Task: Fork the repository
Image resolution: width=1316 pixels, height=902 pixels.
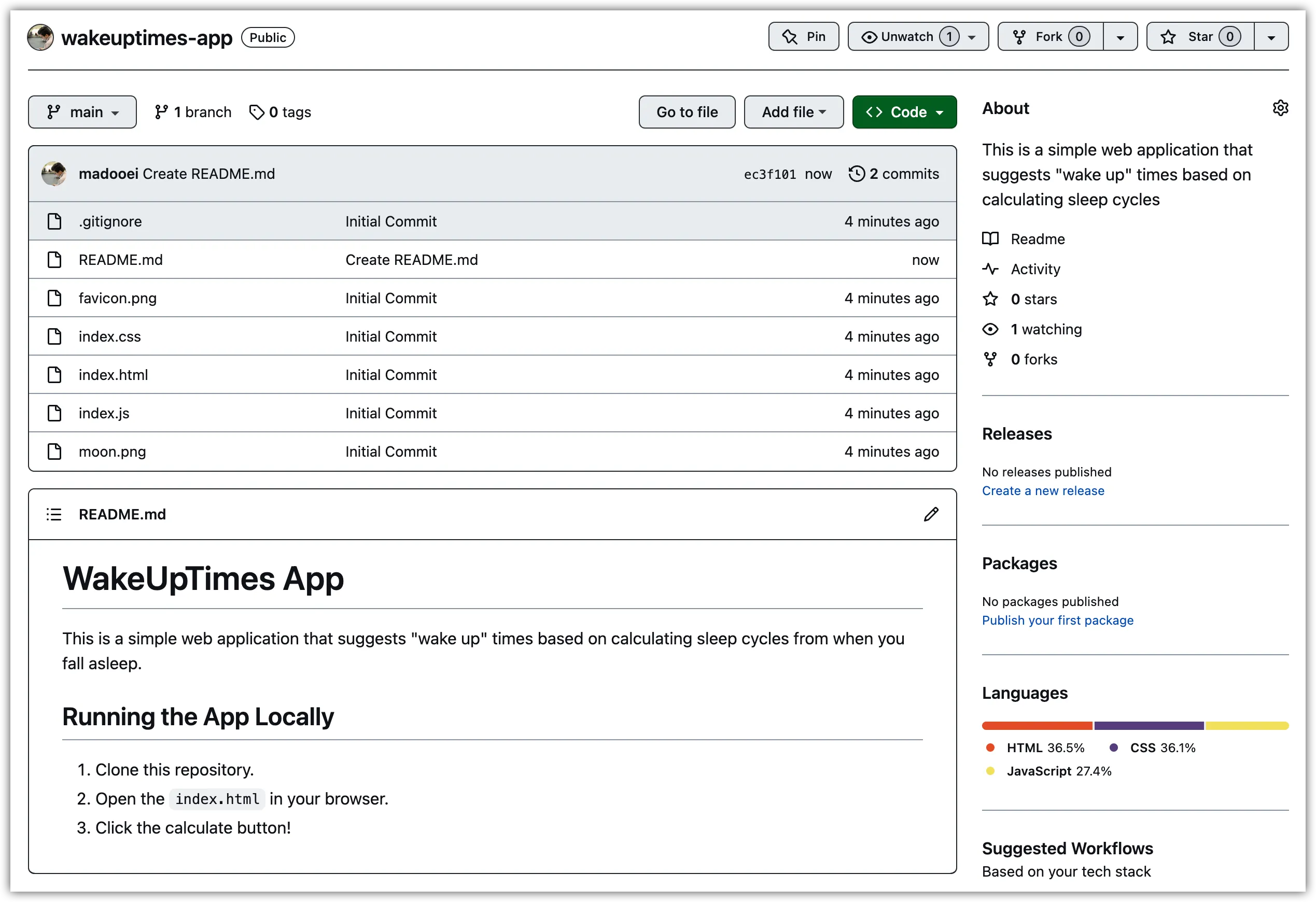Action: point(1050,37)
